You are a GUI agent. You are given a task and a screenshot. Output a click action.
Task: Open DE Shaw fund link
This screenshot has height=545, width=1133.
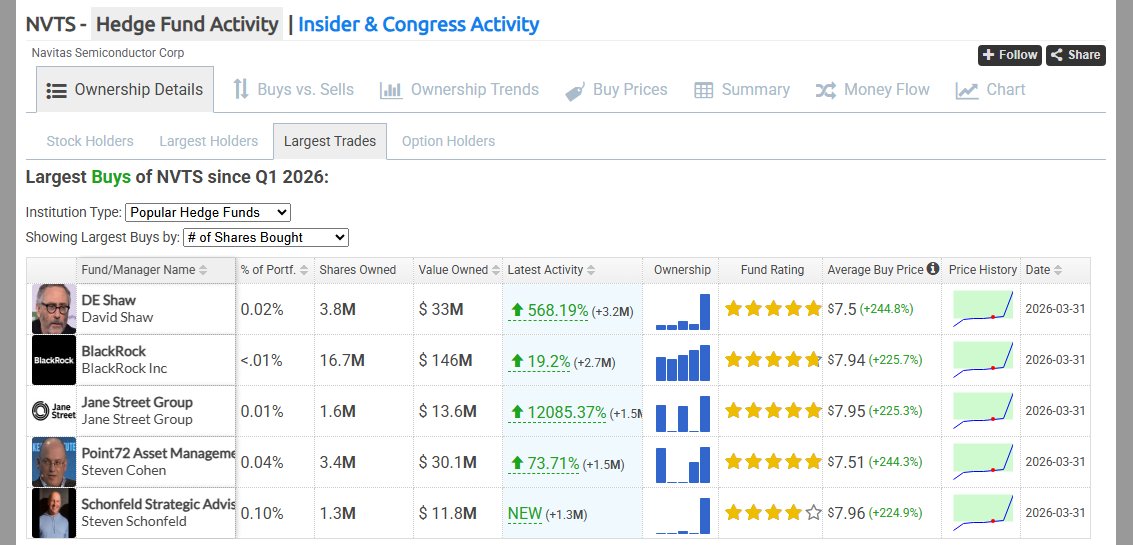(x=108, y=300)
